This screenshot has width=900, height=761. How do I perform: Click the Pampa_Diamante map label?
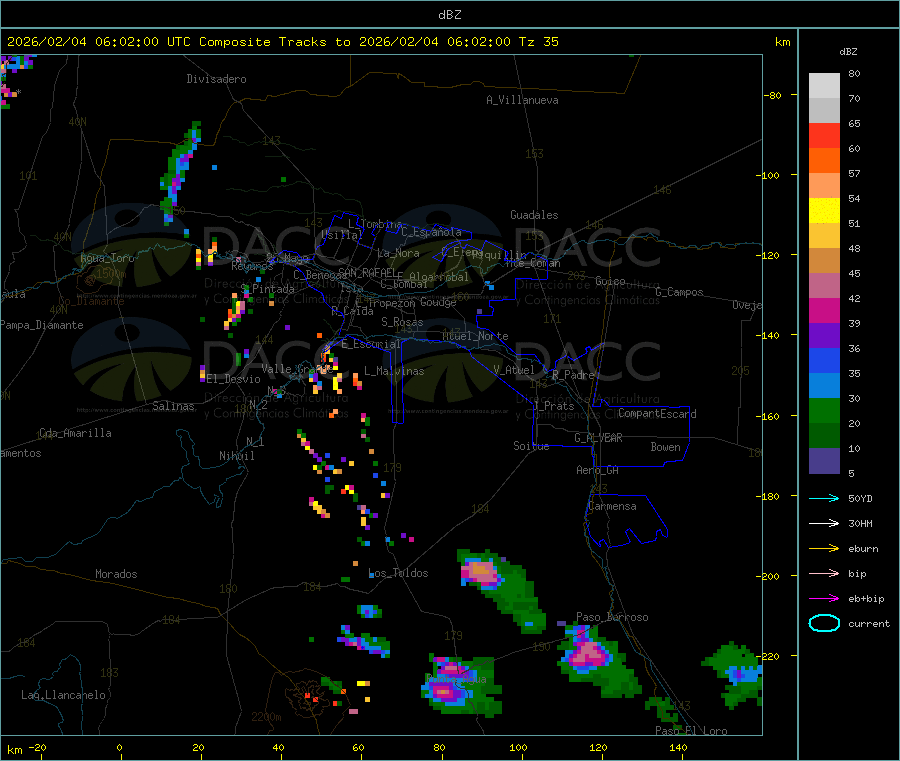(41, 325)
